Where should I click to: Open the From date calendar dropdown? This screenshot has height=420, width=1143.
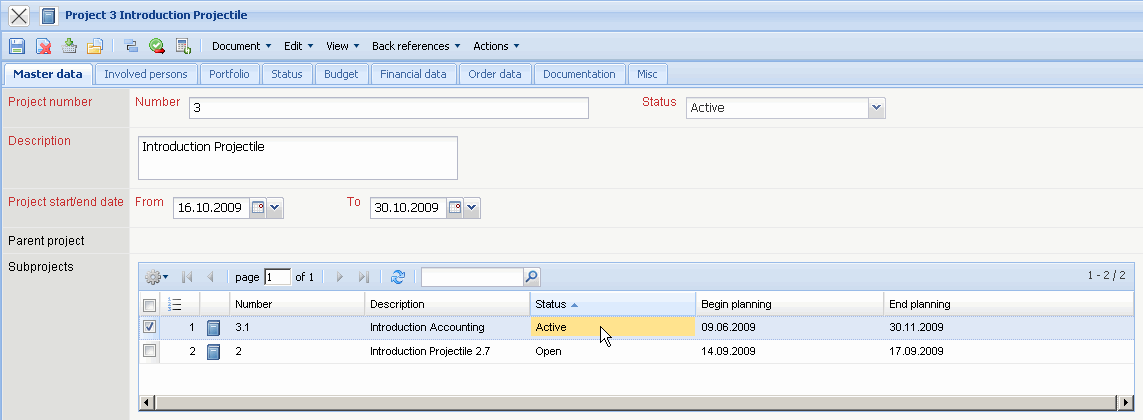click(275, 208)
